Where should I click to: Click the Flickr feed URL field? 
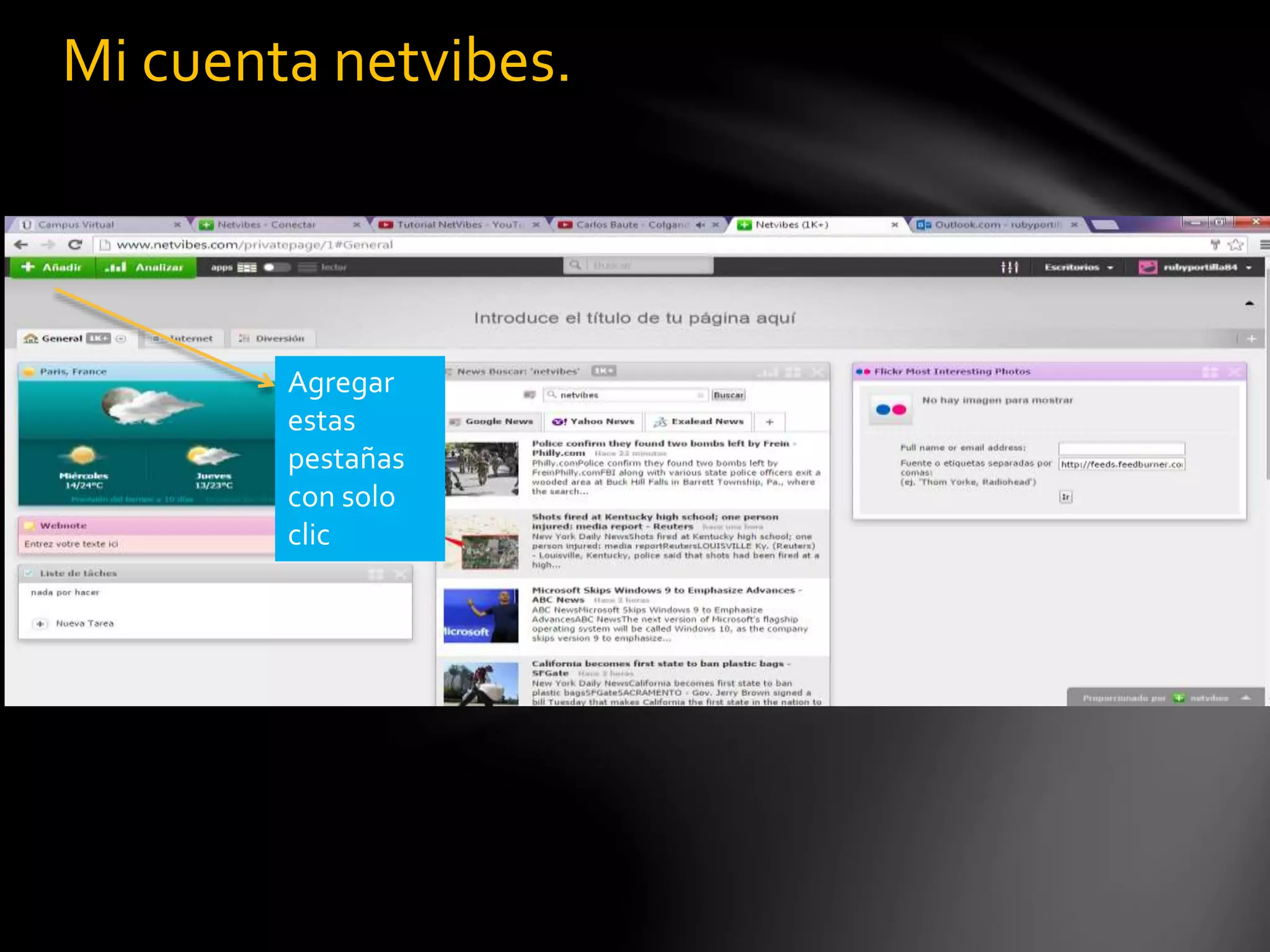[x=1121, y=464]
